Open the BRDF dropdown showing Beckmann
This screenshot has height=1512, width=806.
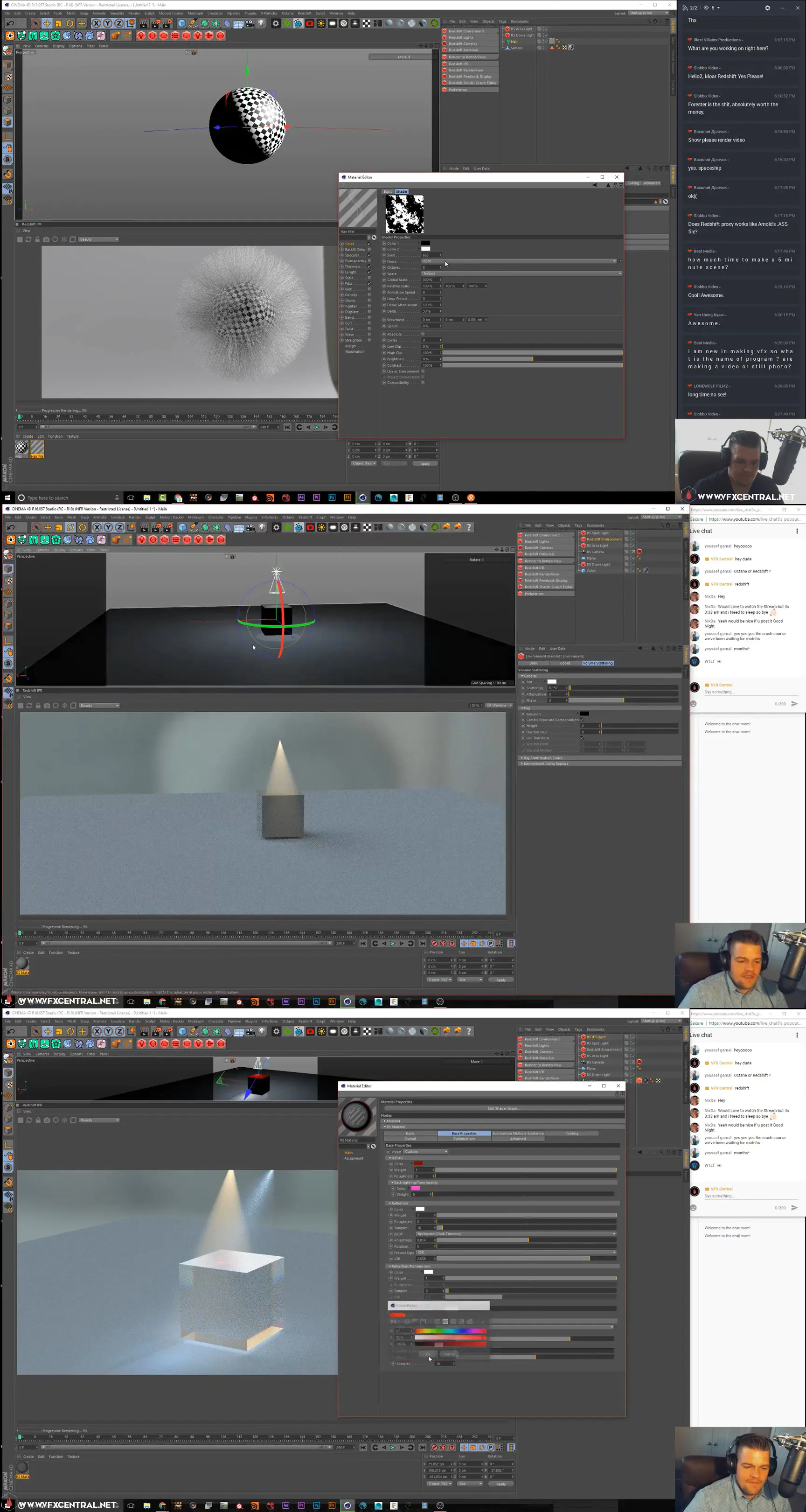click(516, 1234)
